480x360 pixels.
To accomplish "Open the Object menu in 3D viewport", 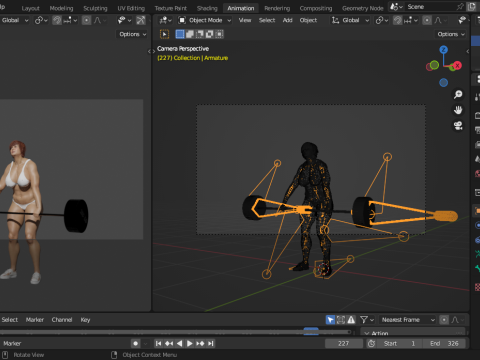I will click(x=308, y=20).
